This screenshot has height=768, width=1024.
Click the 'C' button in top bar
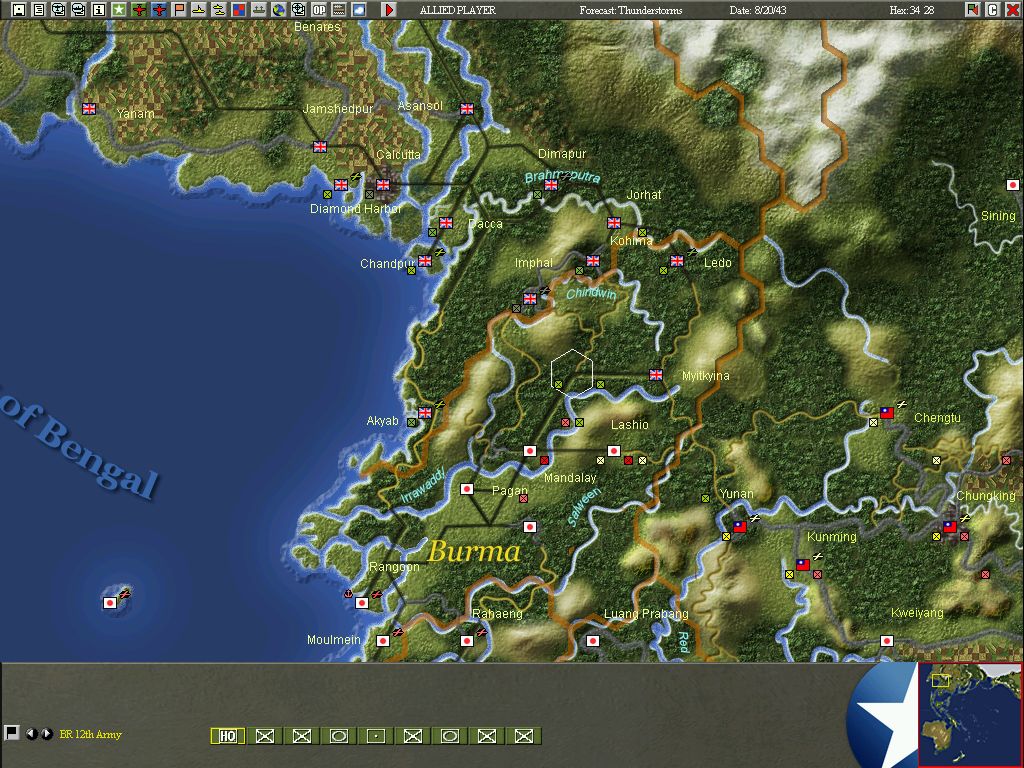(x=993, y=10)
